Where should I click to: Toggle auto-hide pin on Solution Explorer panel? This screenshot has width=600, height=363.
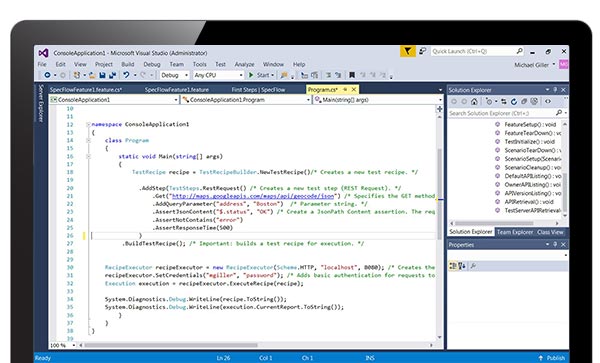coord(555,90)
